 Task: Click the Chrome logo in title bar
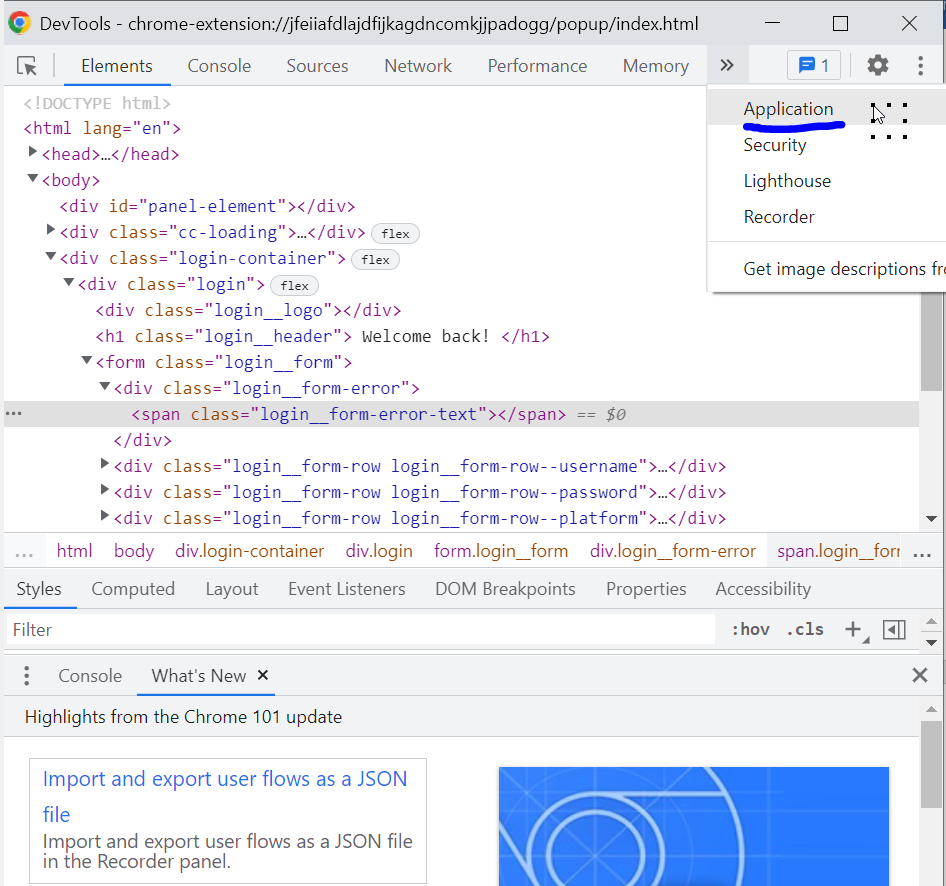click(19, 23)
